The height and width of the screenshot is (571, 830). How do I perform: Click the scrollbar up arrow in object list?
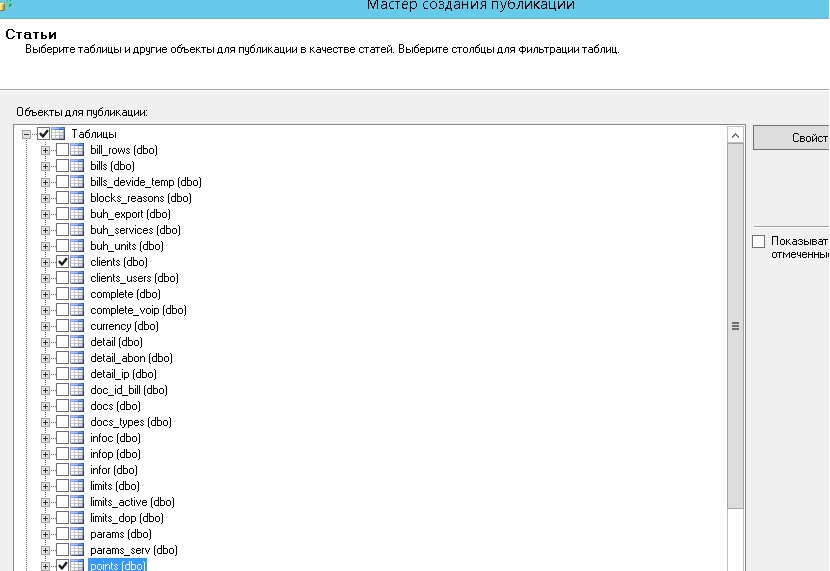735,135
